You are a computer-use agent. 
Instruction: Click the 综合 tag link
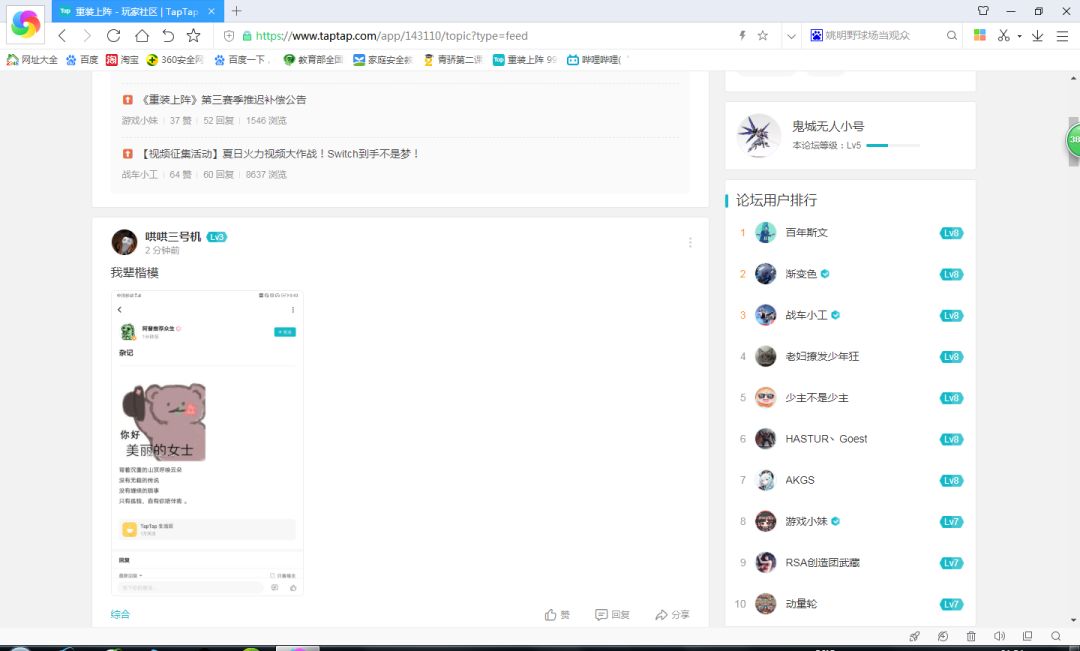tap(121, 614)
